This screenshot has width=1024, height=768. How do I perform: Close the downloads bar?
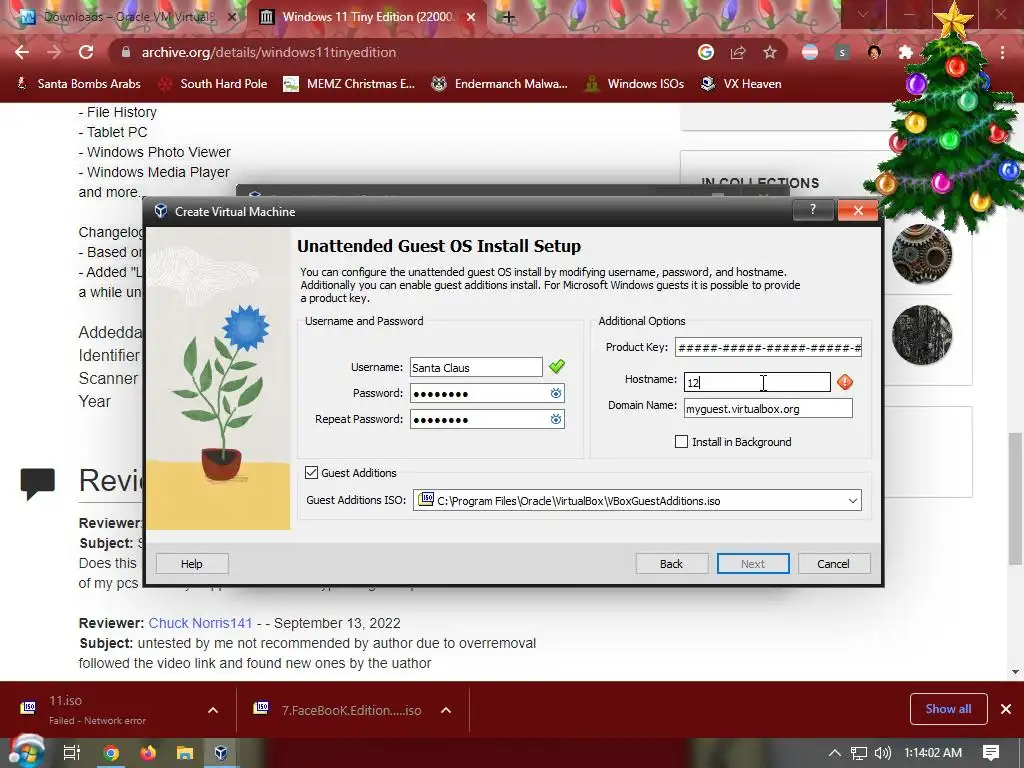[1006, 709]
